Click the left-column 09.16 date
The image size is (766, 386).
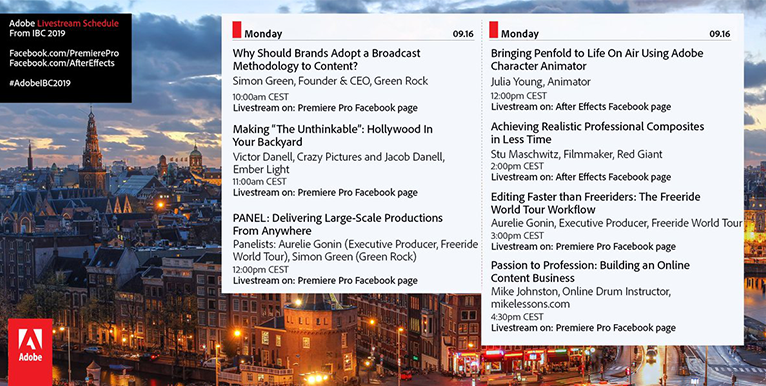463,34
